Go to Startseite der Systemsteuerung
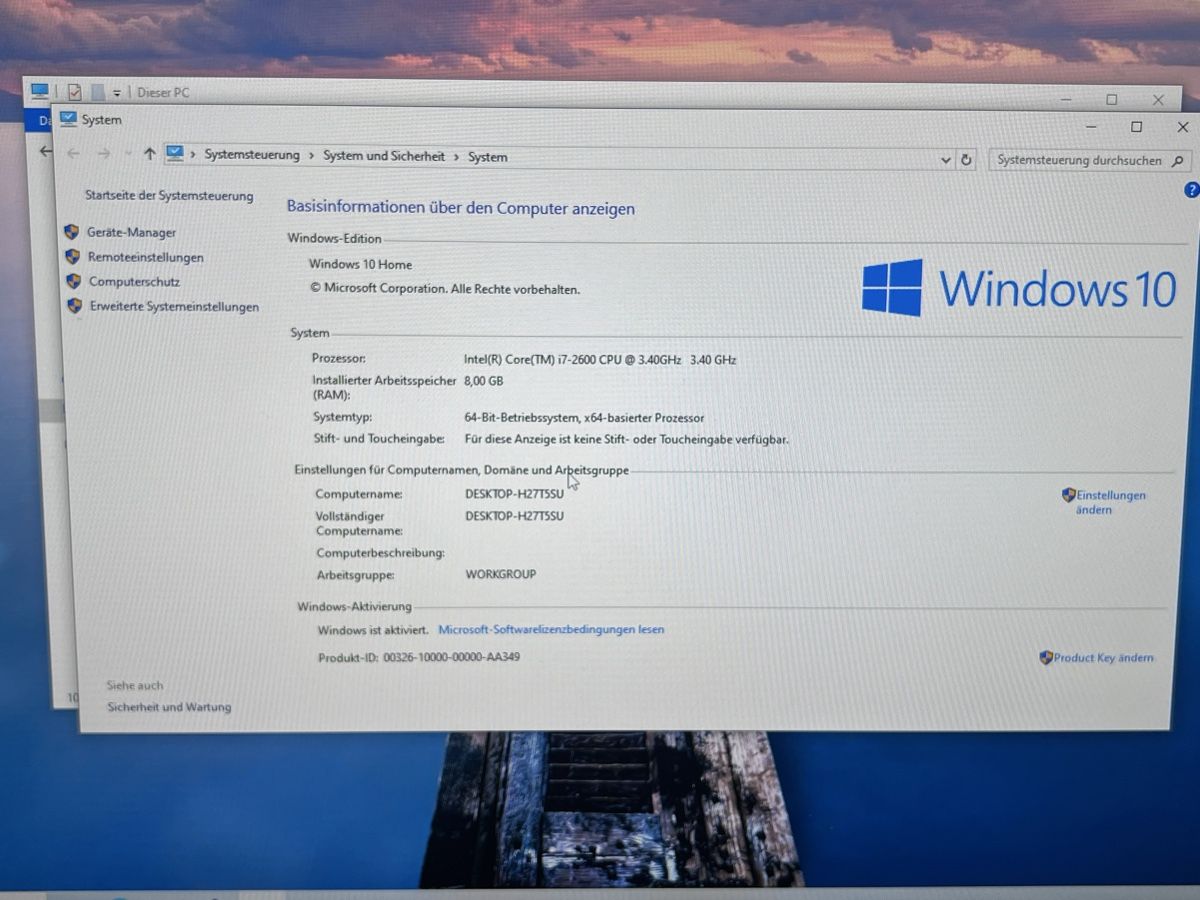Screen dimensions: 1200x900 coord(169,196)
